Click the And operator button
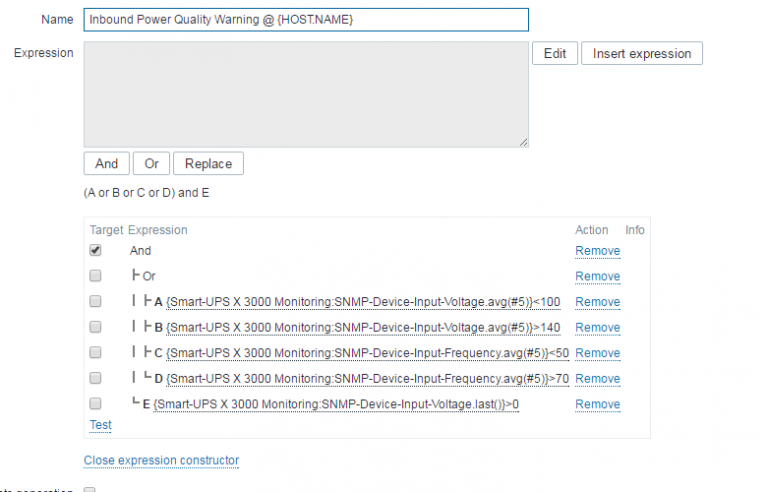 click(x=106, y=163)
